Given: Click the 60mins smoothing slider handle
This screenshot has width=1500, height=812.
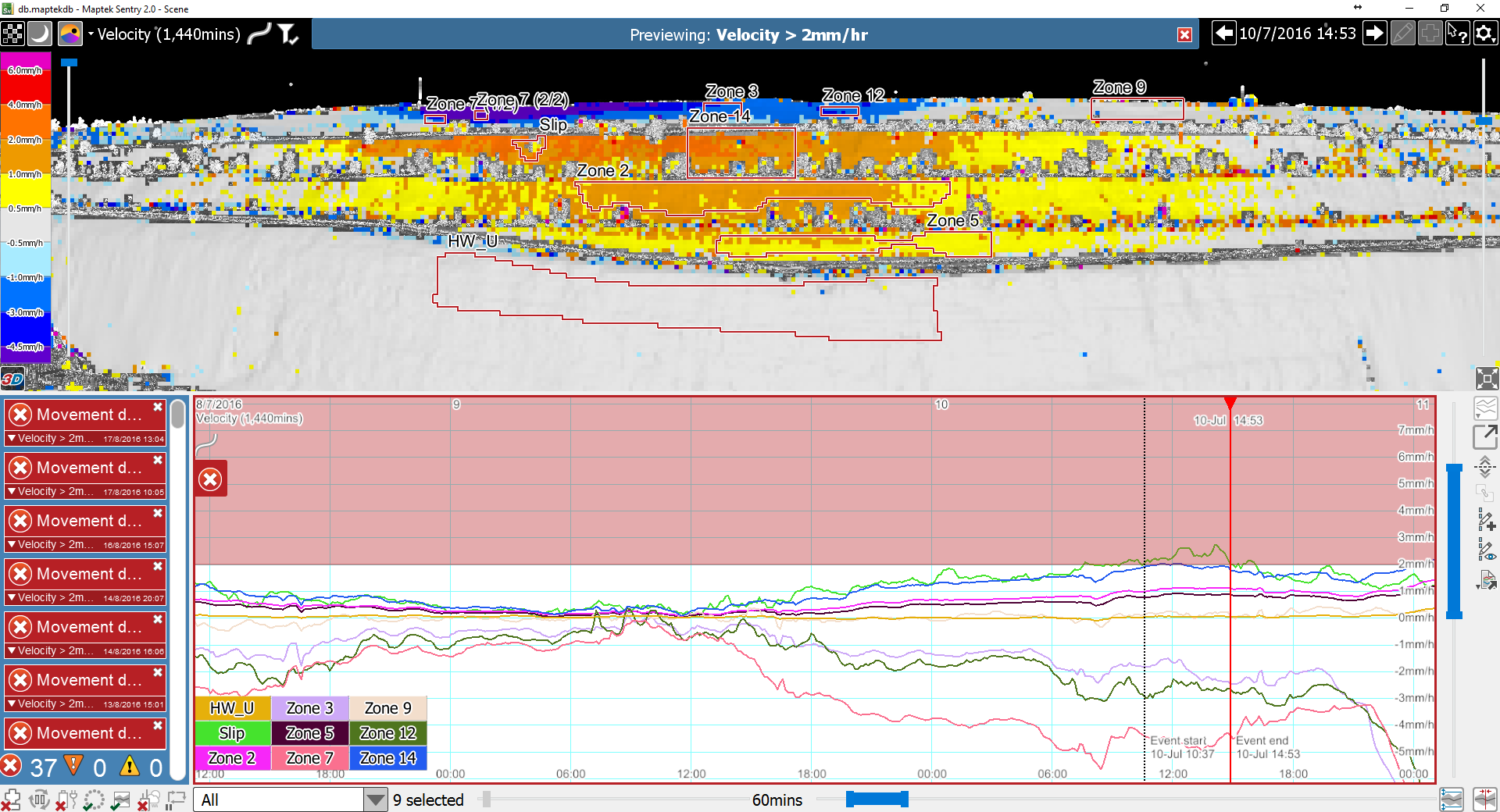Looking at the screenshot, I should click(486, 800).
